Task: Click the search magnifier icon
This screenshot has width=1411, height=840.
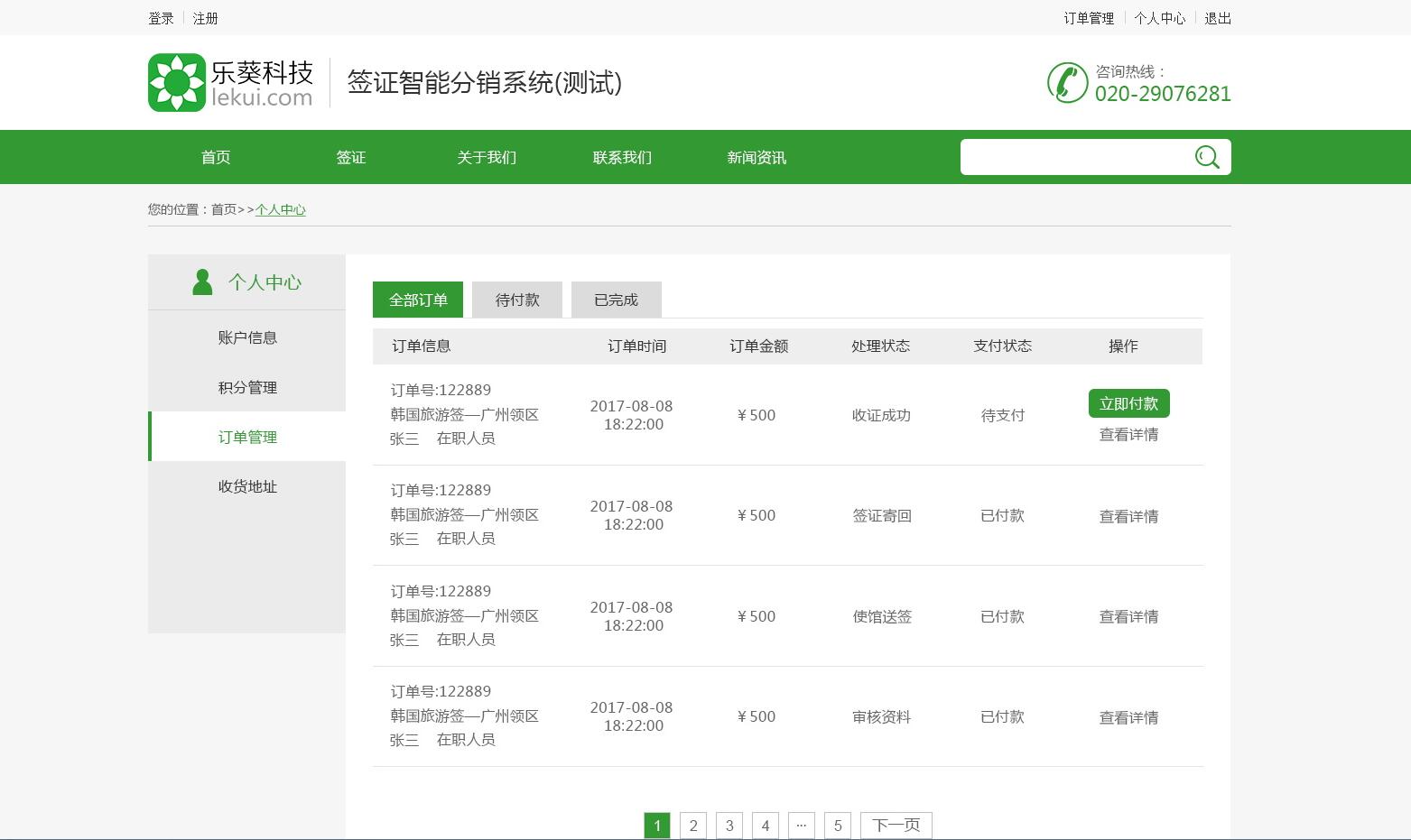Action: coord(1207,156)
